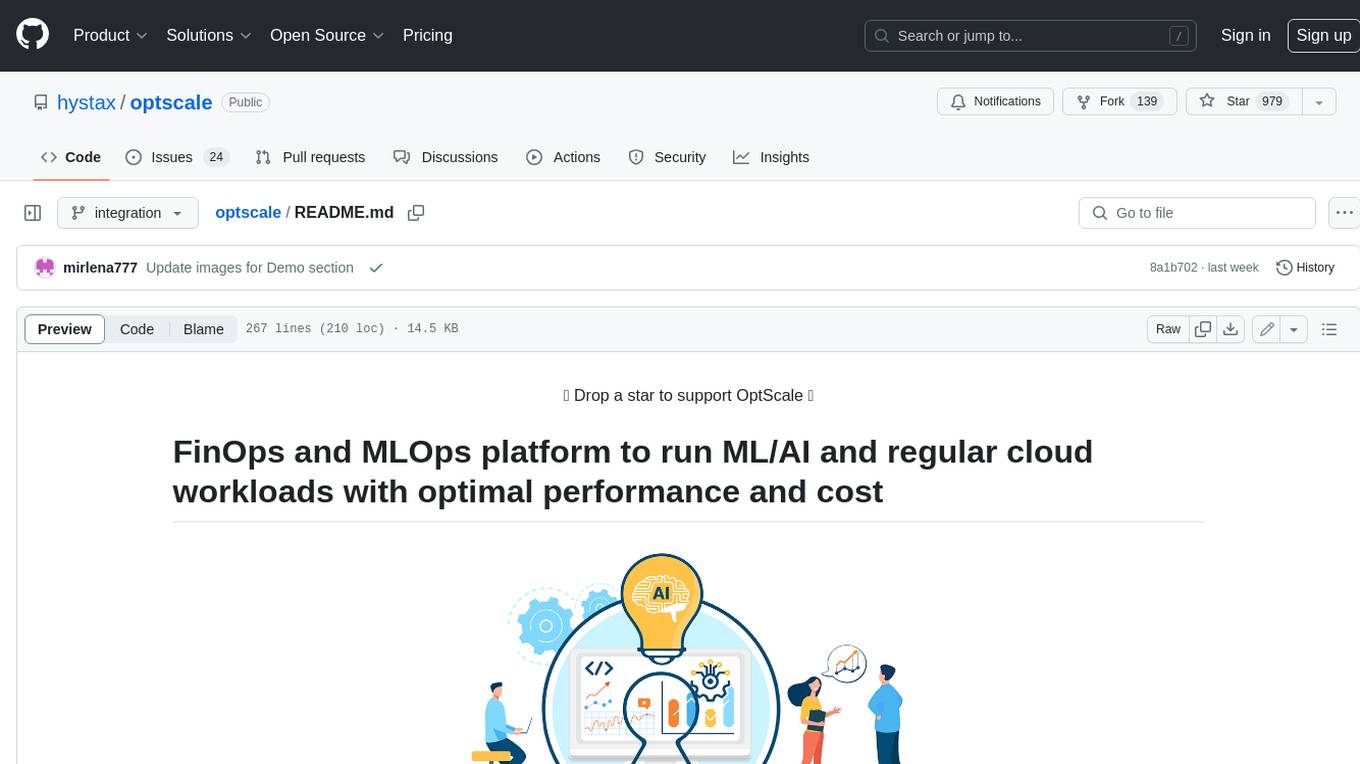Switch to the Code tab

tap(71, 157)
